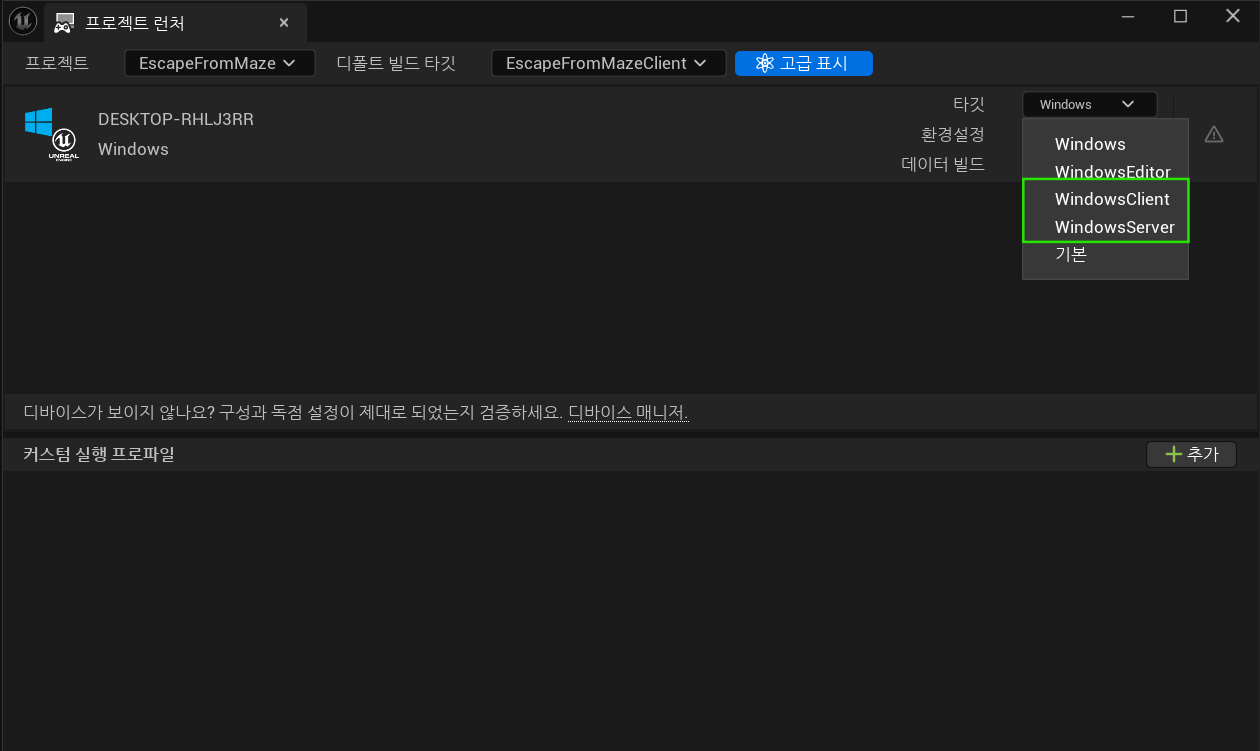The width and height of the screenshot is (1260, 751).
Task: Click the Windows Unreal device platform icon
Action: 52,134
